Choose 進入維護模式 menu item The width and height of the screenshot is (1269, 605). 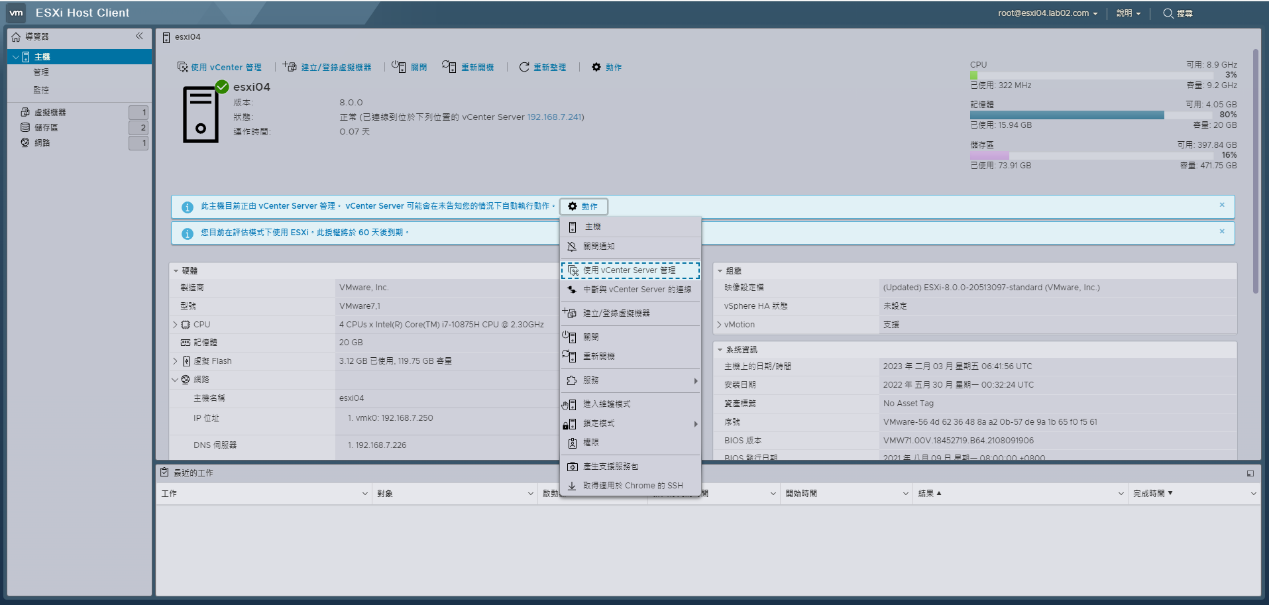(630, 404)
